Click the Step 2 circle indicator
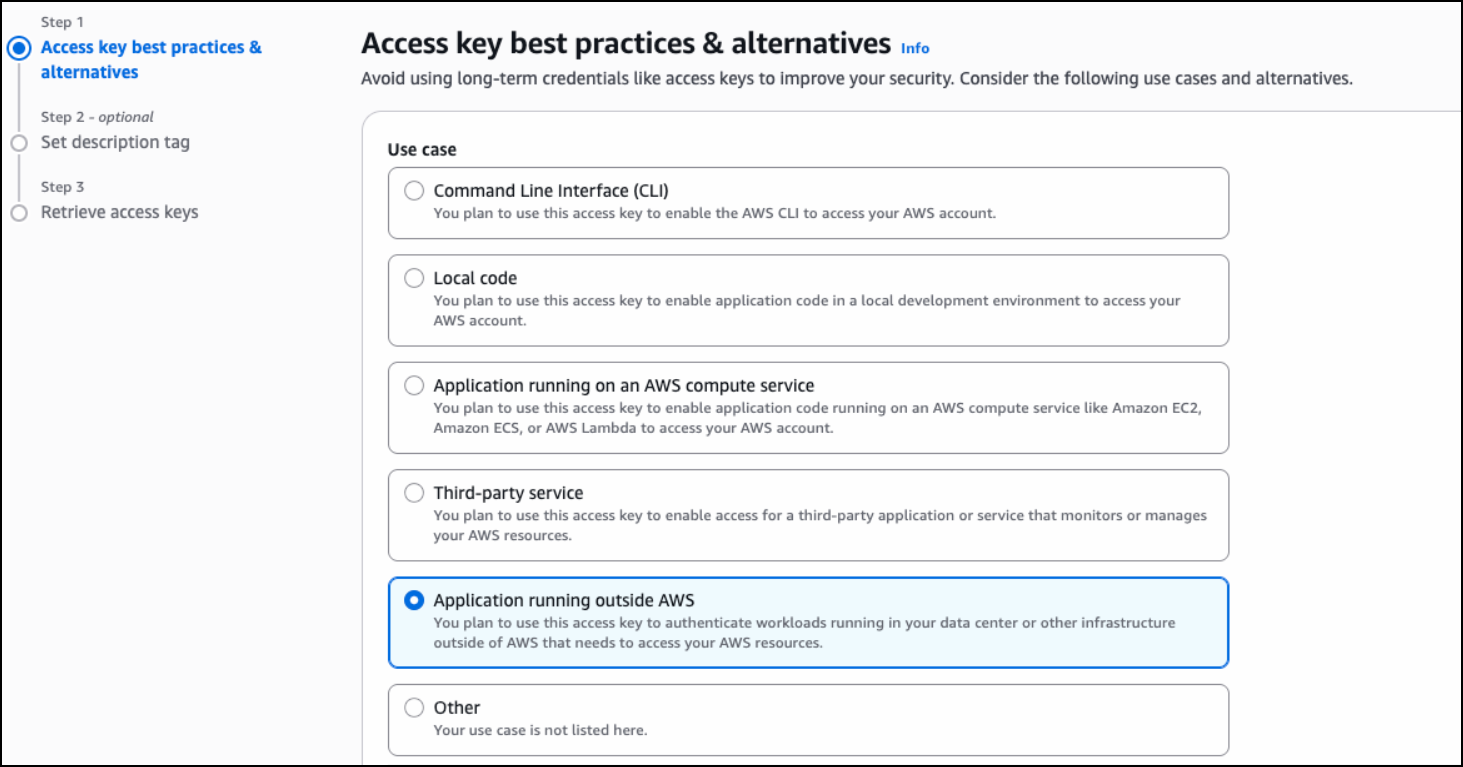This screenshot has width=1463, height=767. click(19, 143)
